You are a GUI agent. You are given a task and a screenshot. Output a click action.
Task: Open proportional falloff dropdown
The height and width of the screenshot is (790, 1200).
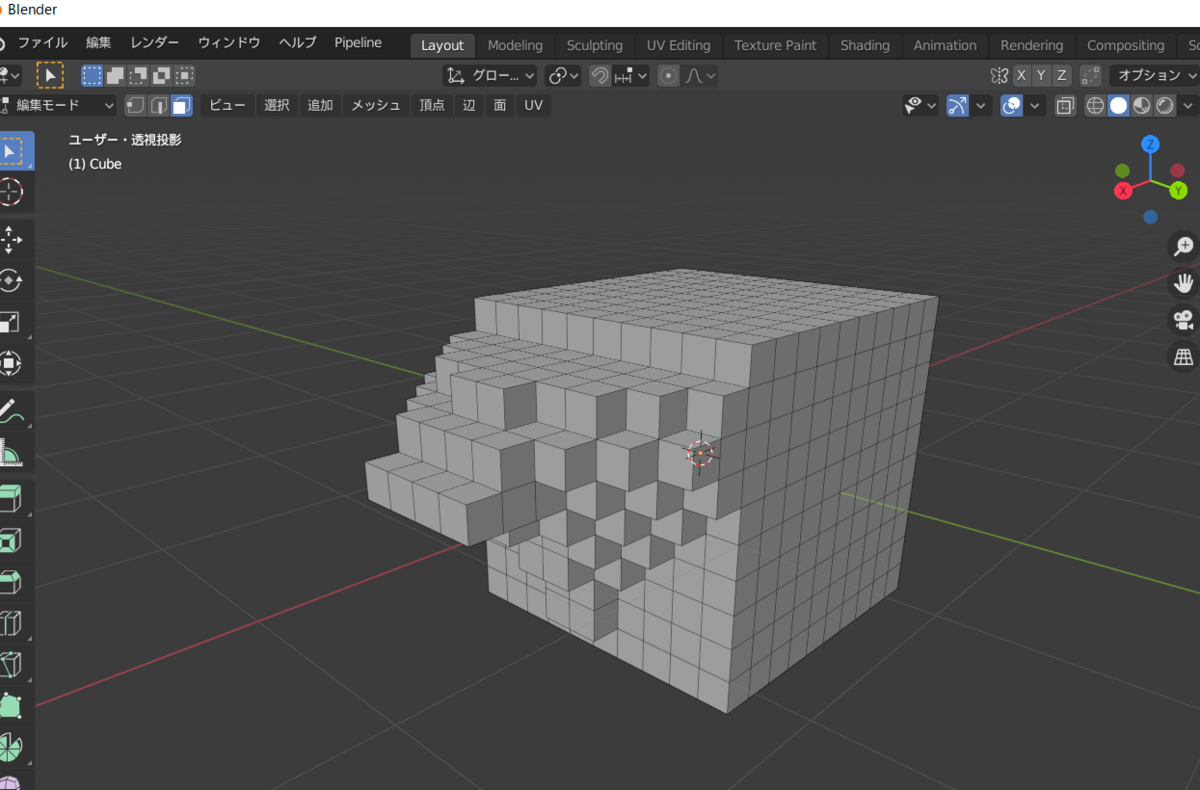[700, 75]
